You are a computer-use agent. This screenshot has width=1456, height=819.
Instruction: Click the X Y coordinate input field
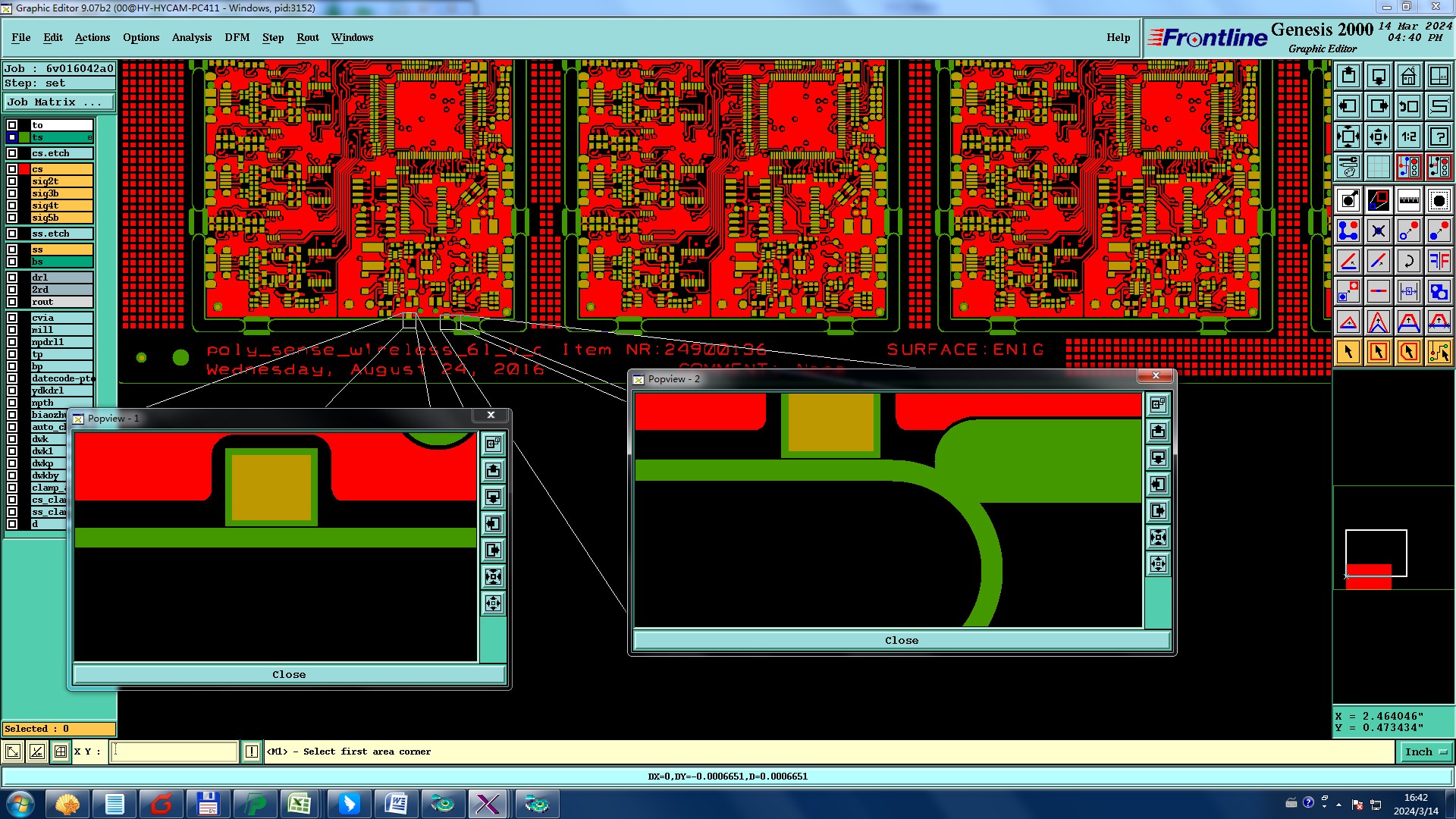[x=174, y=752]
